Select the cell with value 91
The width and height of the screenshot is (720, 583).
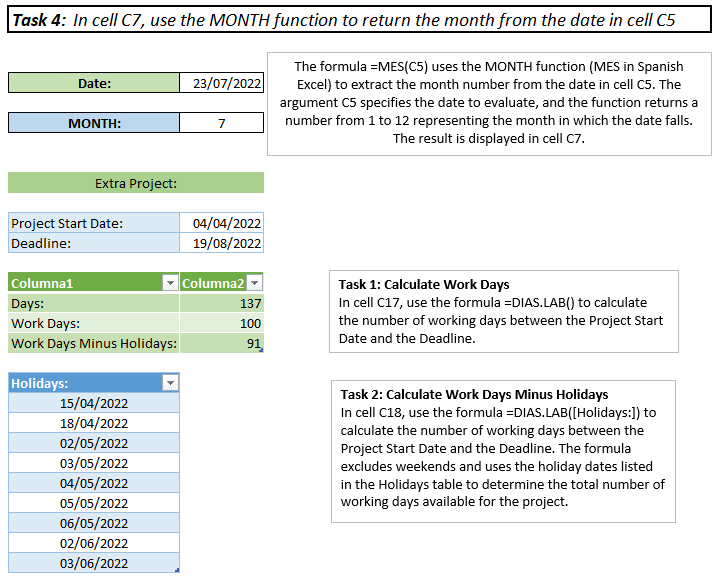221,343
